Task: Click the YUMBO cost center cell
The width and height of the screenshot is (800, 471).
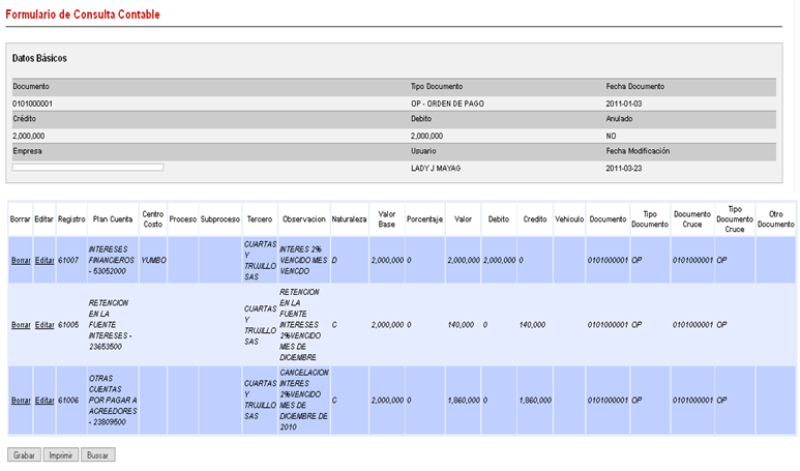Action: 153,260
